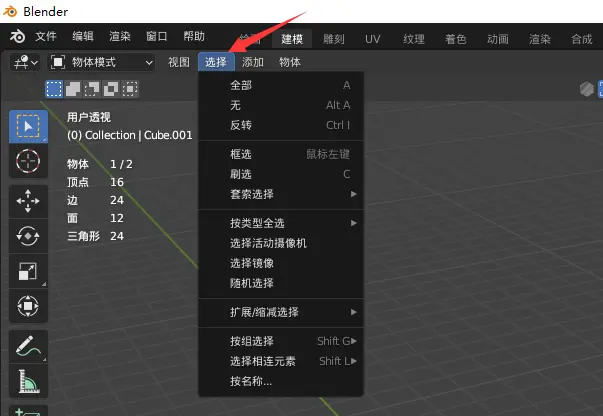603x416 pixels.
Task: Choose 按名称... entry
Action: (x=281, y=381)
